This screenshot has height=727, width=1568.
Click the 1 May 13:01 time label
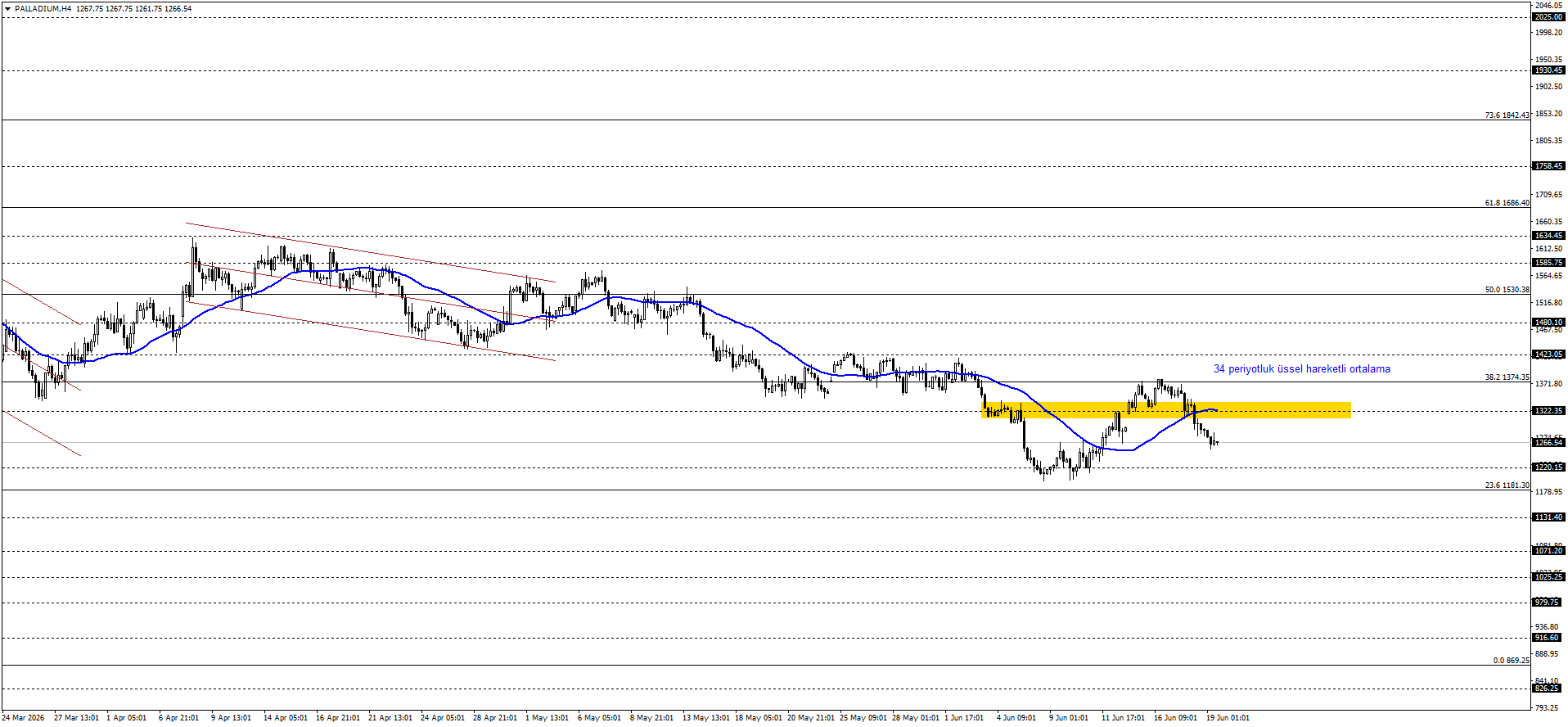tap(547, 718)
